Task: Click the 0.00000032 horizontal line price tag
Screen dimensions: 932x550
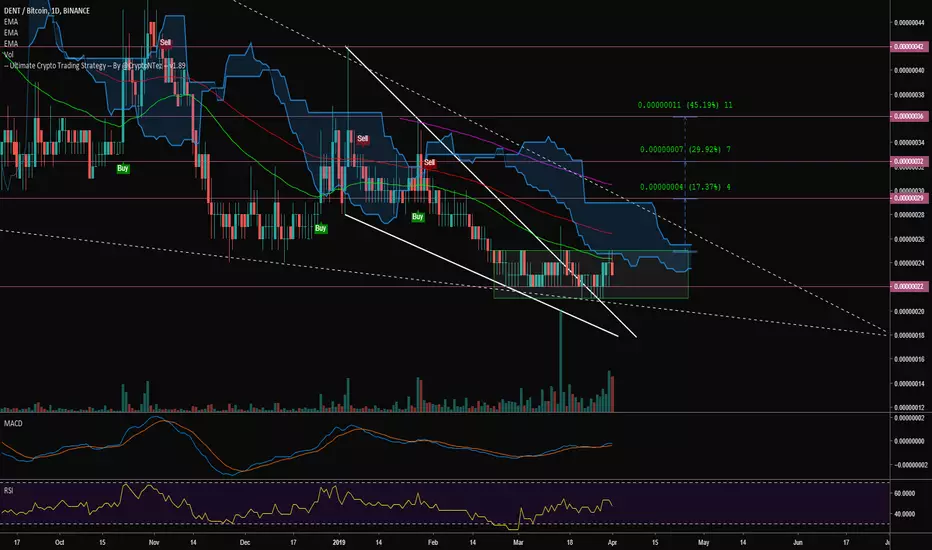Action: click(x=908, y=161)
